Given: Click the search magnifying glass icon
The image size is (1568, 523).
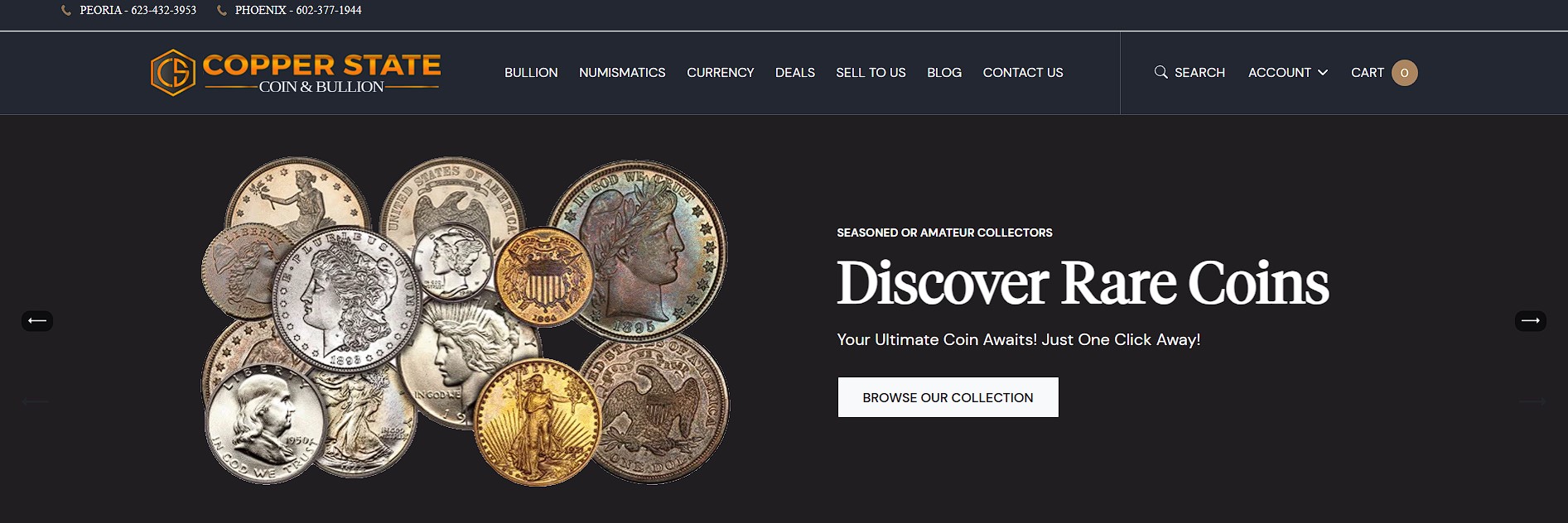Looking at the screenshot, I should (x=1161, y=72).
